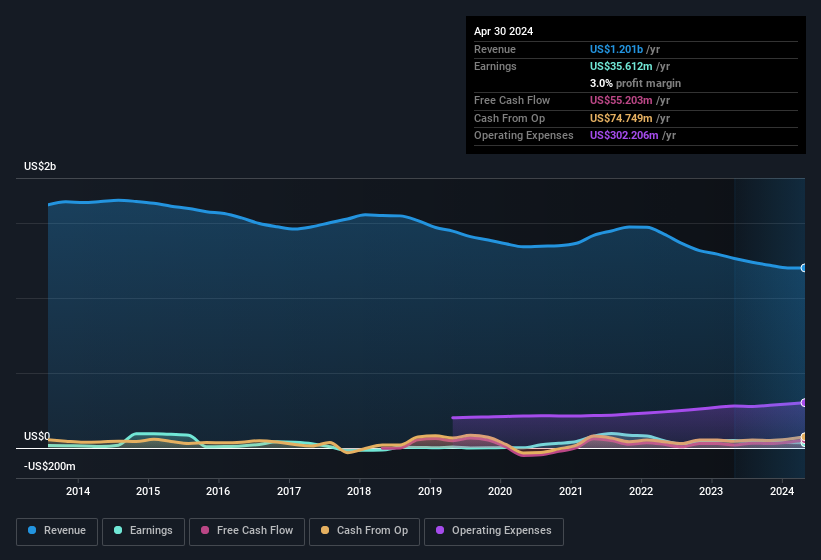Screen dimensions: 821x560
Task: Click the -US$200m y-axis label
Action: coord(50,466)
